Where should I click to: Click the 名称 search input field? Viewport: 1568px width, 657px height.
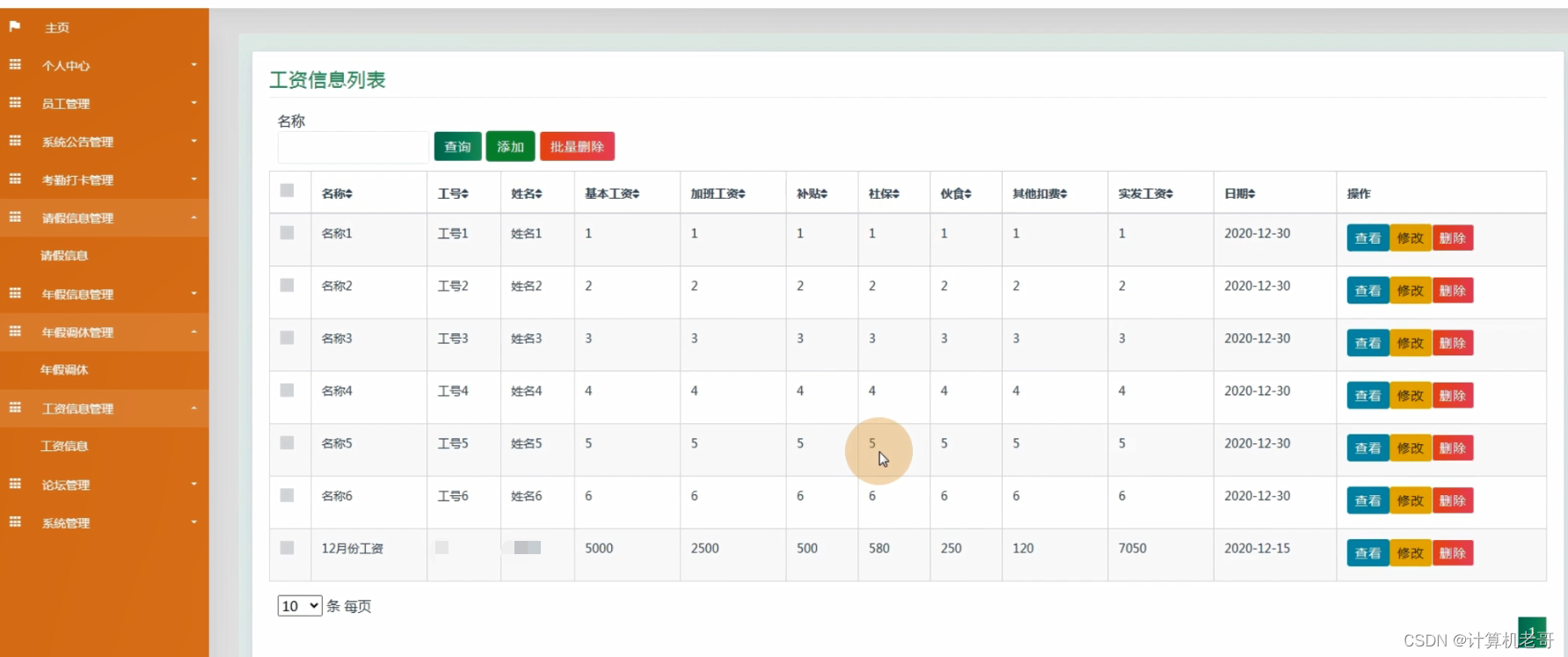[354, 147]
